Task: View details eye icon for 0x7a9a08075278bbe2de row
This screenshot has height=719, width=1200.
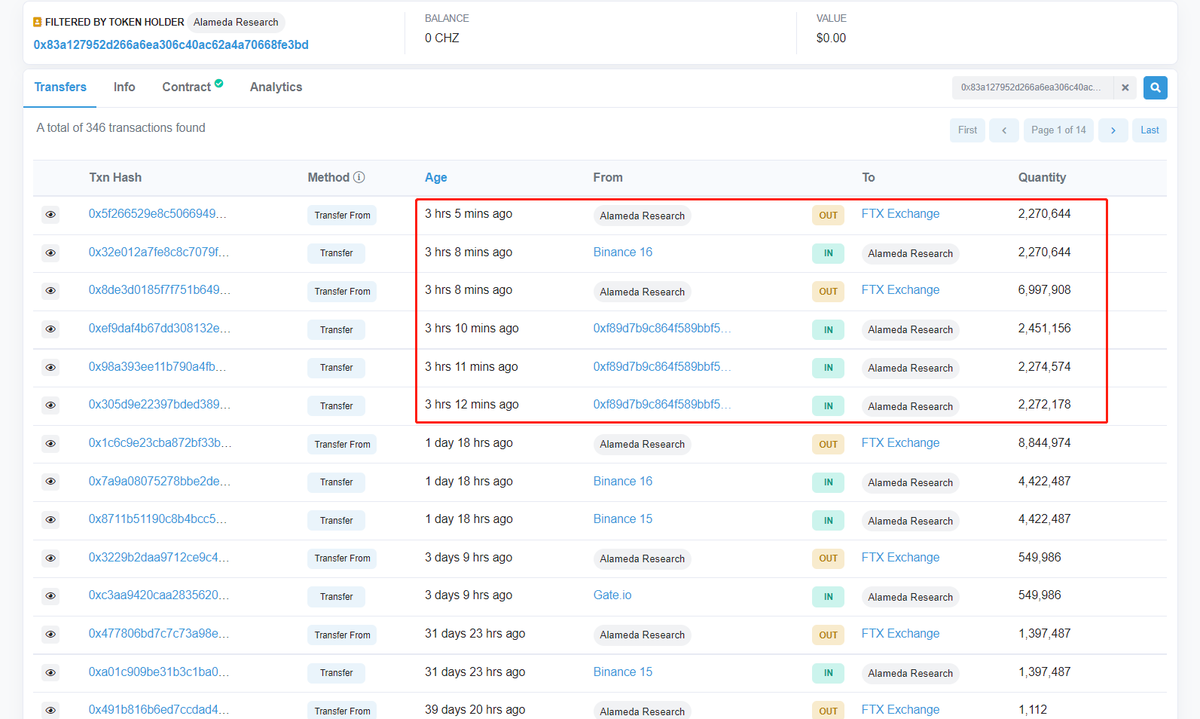Action: (51, 482)
